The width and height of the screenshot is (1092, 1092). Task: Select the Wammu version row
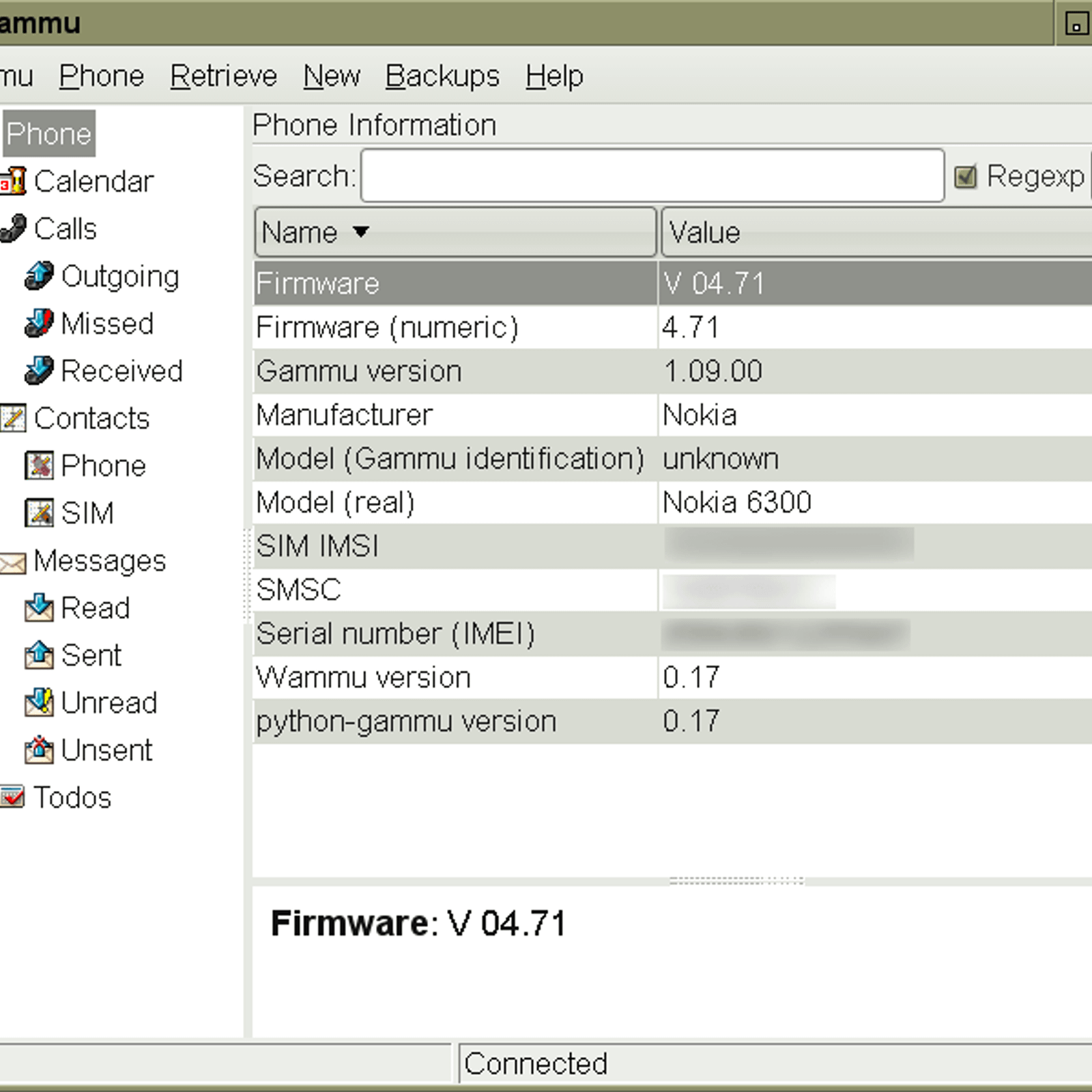(672, 677)
